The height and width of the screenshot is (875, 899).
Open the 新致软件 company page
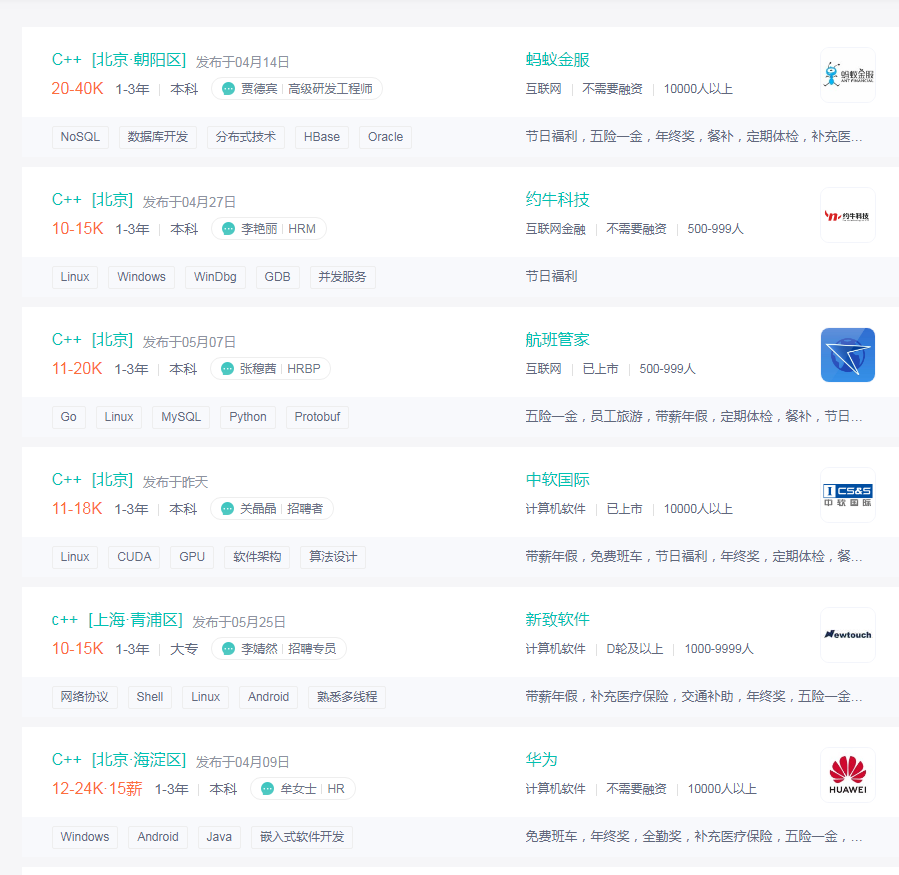coord(557,619)
